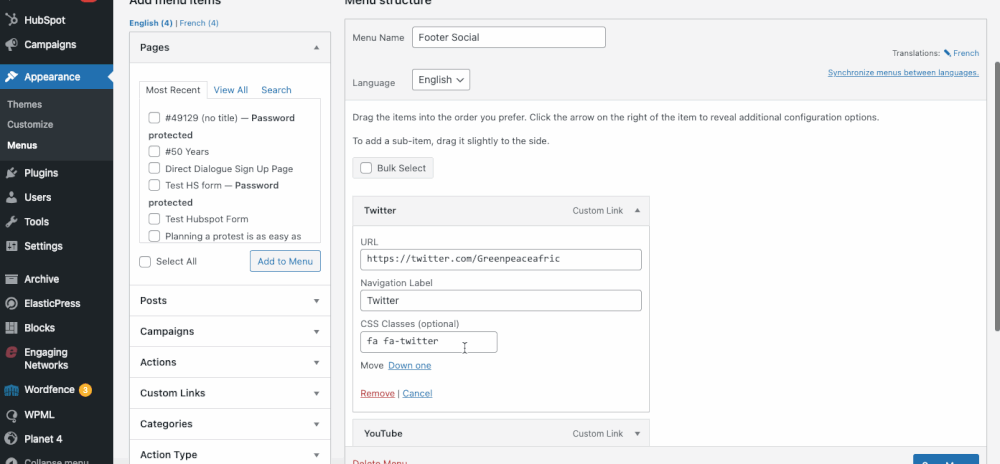Click the Settings sliders icon
The image size is (1000, 464).
point(11,246)
